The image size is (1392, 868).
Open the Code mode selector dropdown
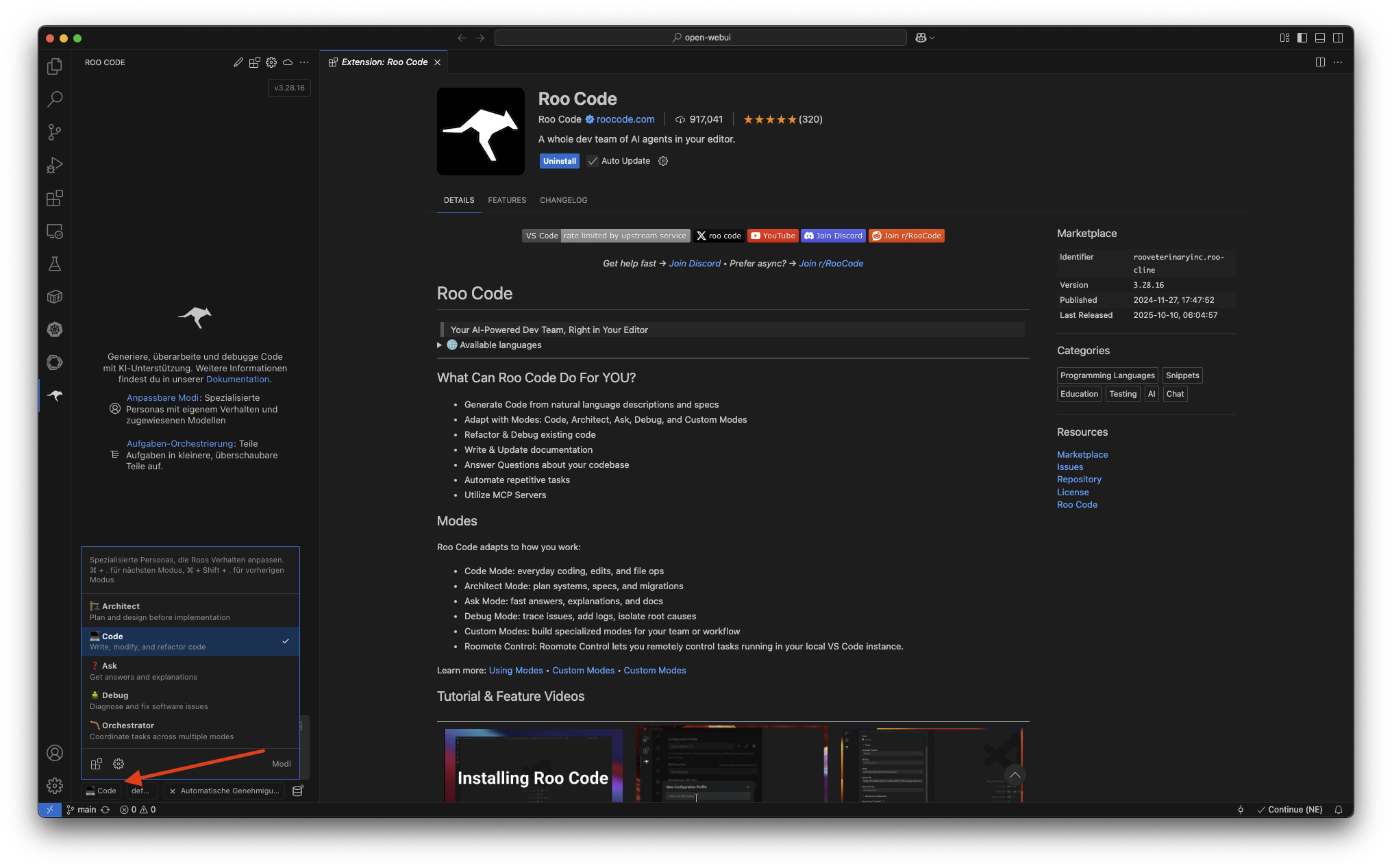[101, 791]
